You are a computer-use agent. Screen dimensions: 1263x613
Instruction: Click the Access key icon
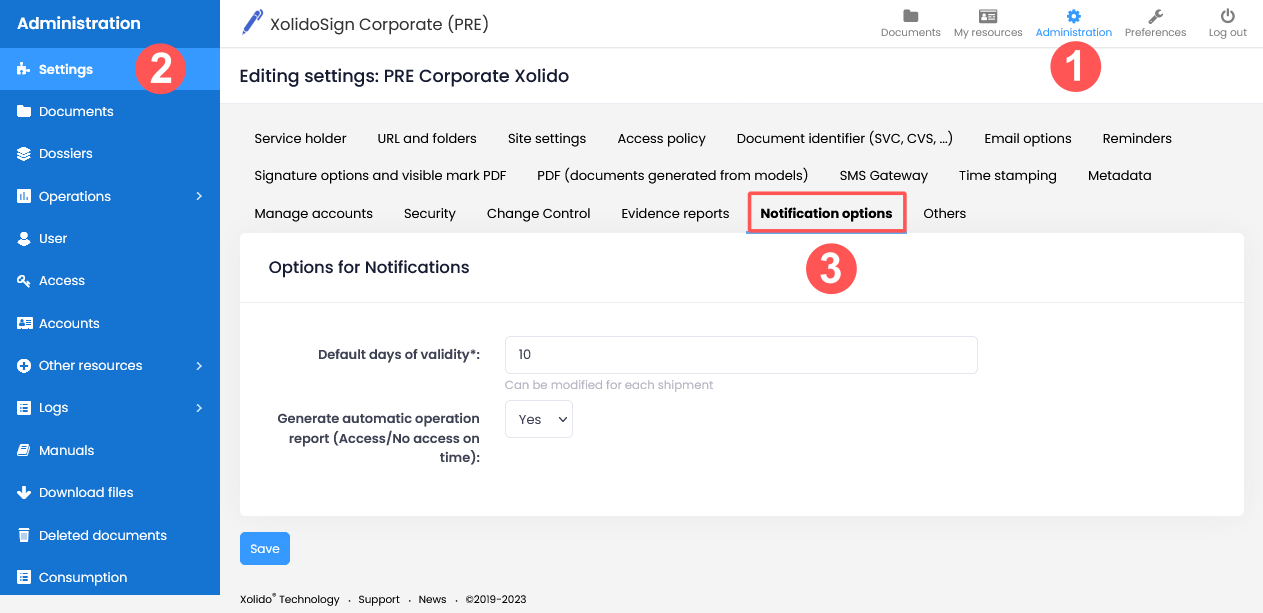pyautogui.click(x=24, y=281)
